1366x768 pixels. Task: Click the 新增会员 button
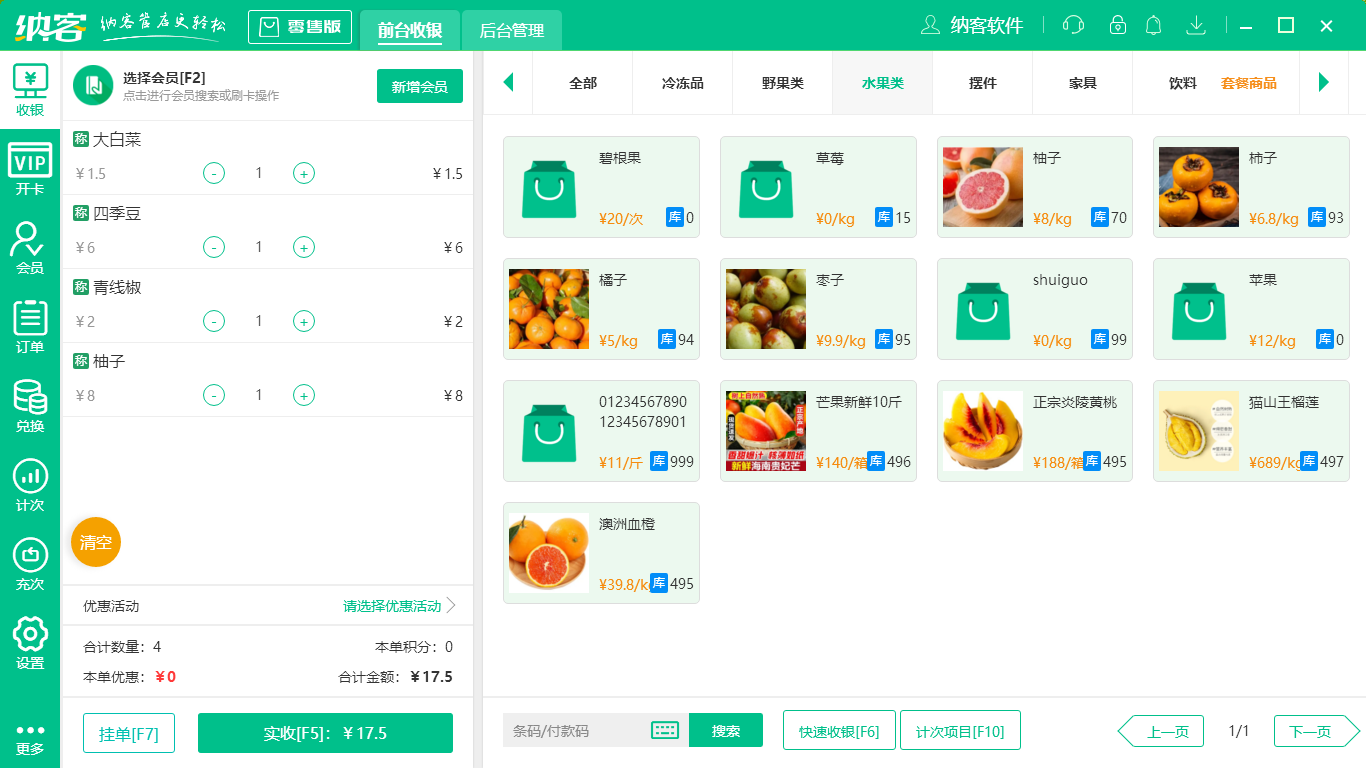click(419, 86)
